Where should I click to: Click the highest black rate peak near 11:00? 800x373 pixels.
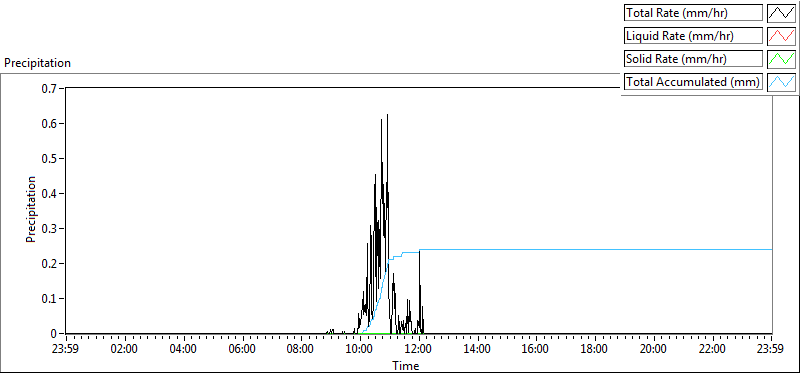(x=387, y=115)
